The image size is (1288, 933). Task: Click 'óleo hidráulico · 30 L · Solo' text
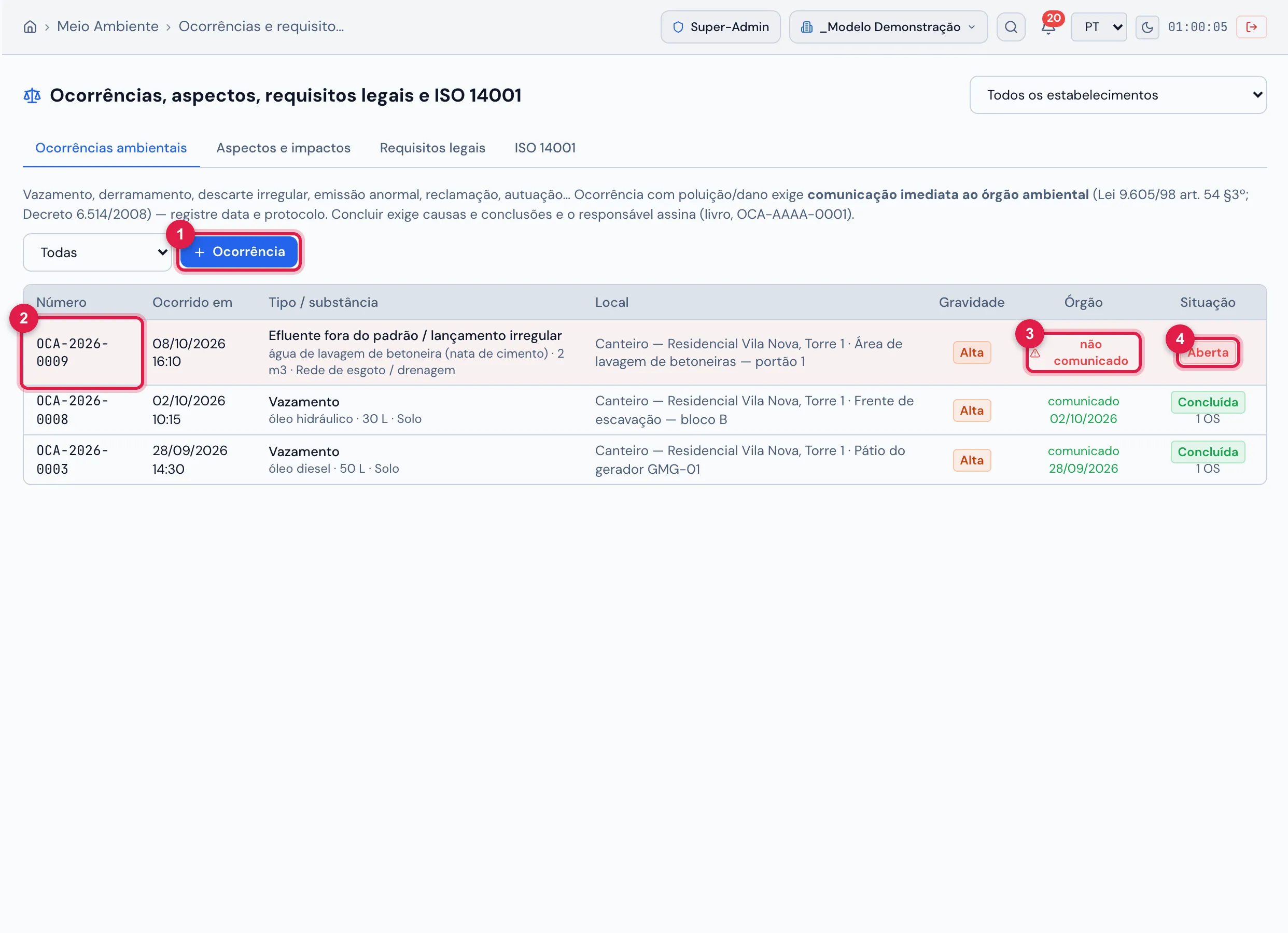pyautogui.click(x=345, y=418)
